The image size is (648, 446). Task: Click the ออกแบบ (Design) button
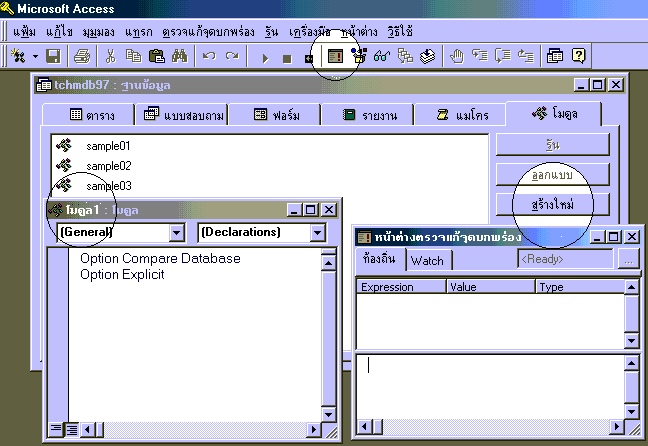552,175
